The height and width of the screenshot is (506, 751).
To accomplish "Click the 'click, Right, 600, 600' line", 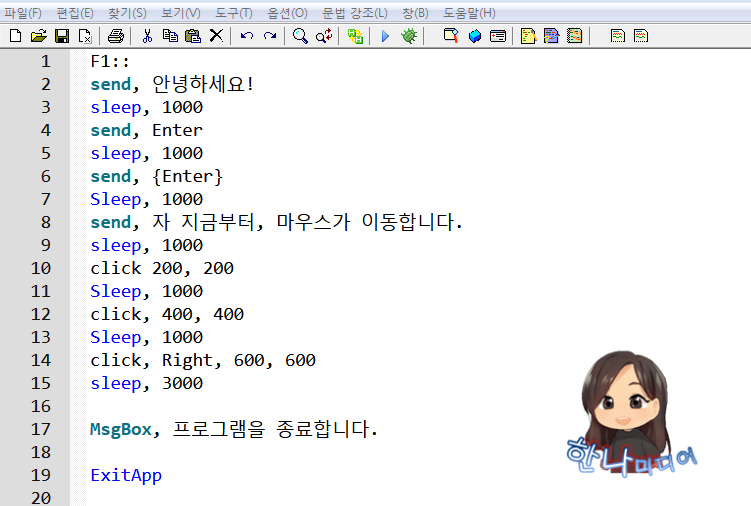I will point(203,360).
